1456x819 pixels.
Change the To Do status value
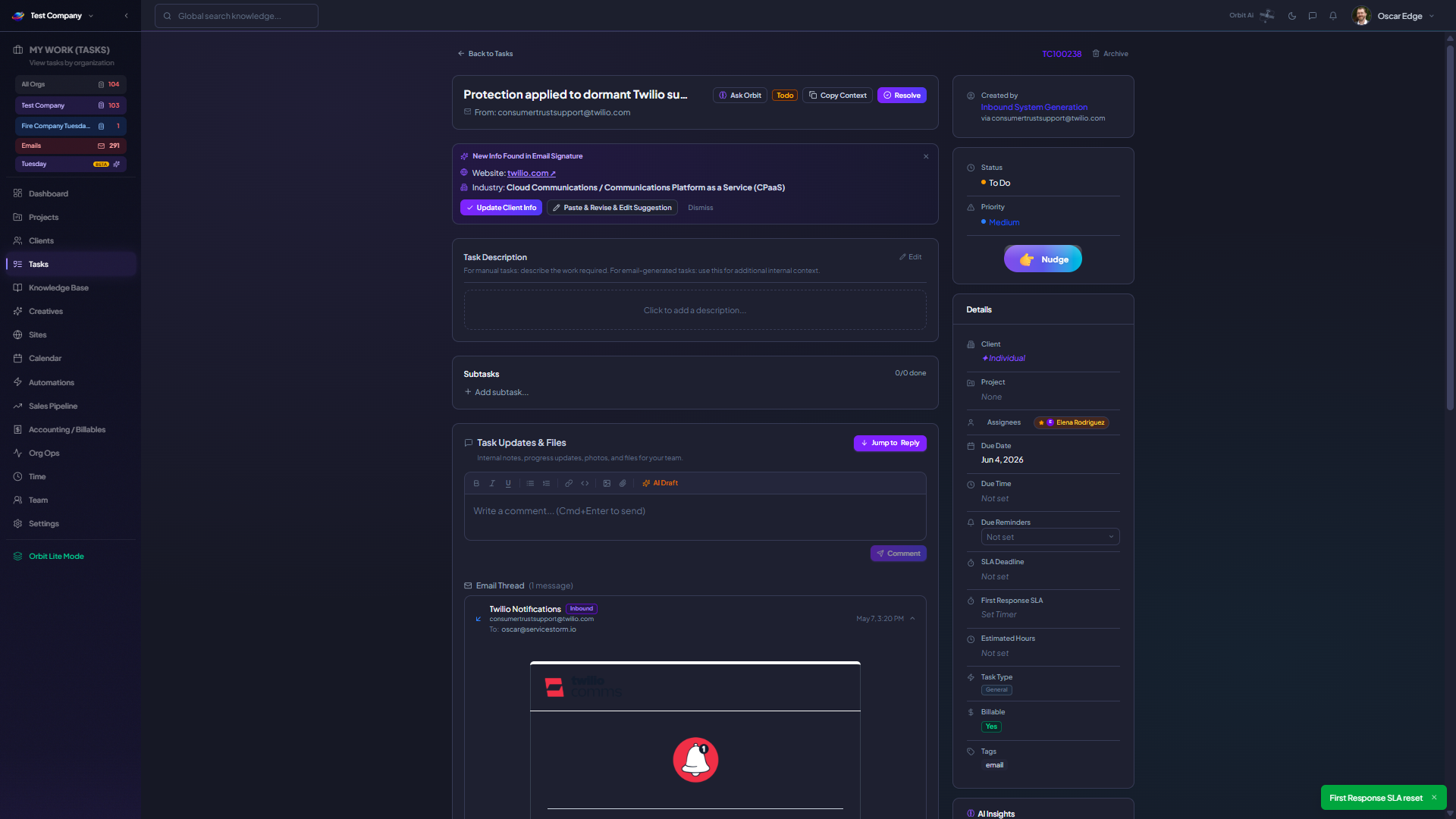tap(996, 183)
